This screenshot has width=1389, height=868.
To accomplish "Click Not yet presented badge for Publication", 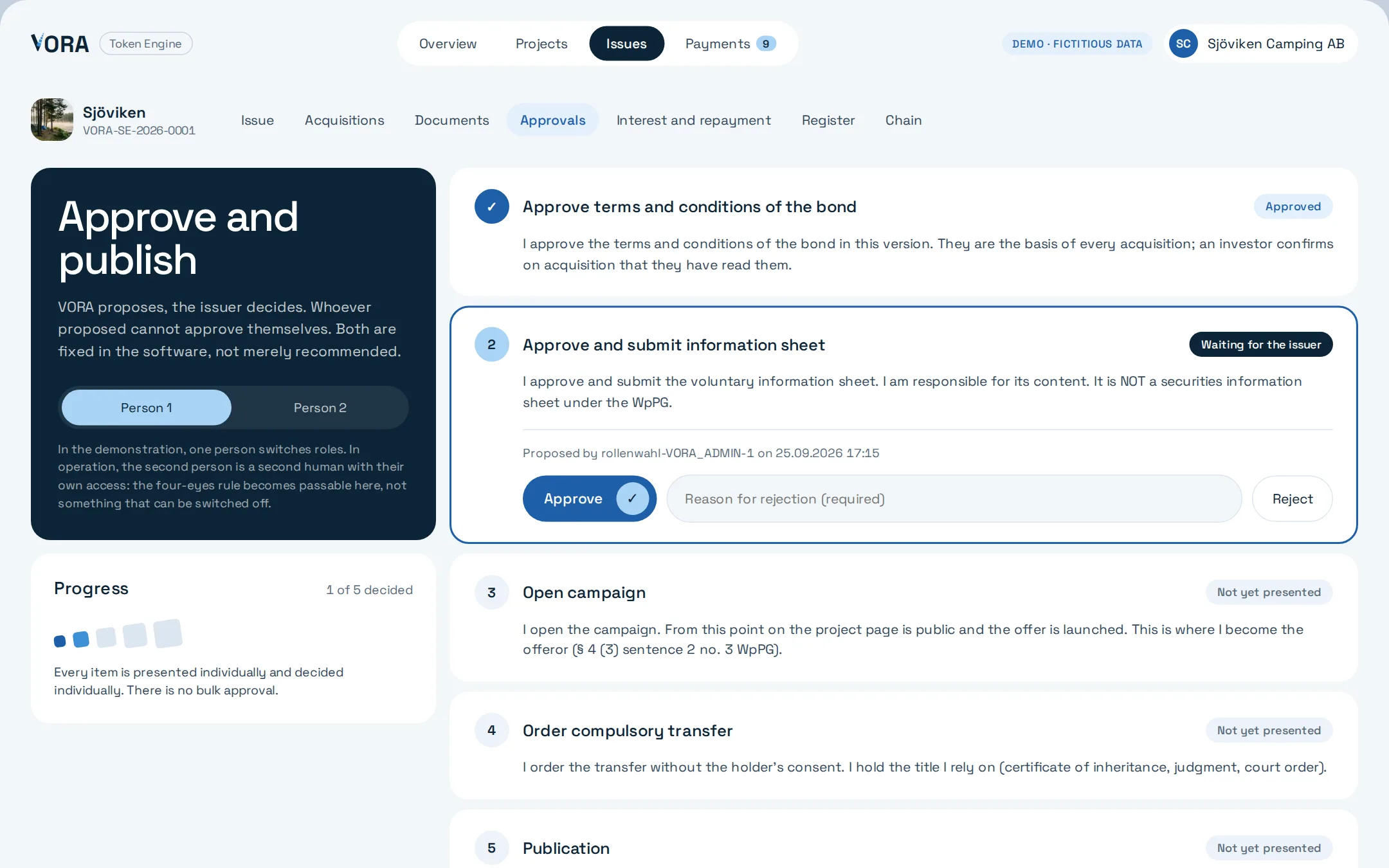I will click(x=1269, y=848).
